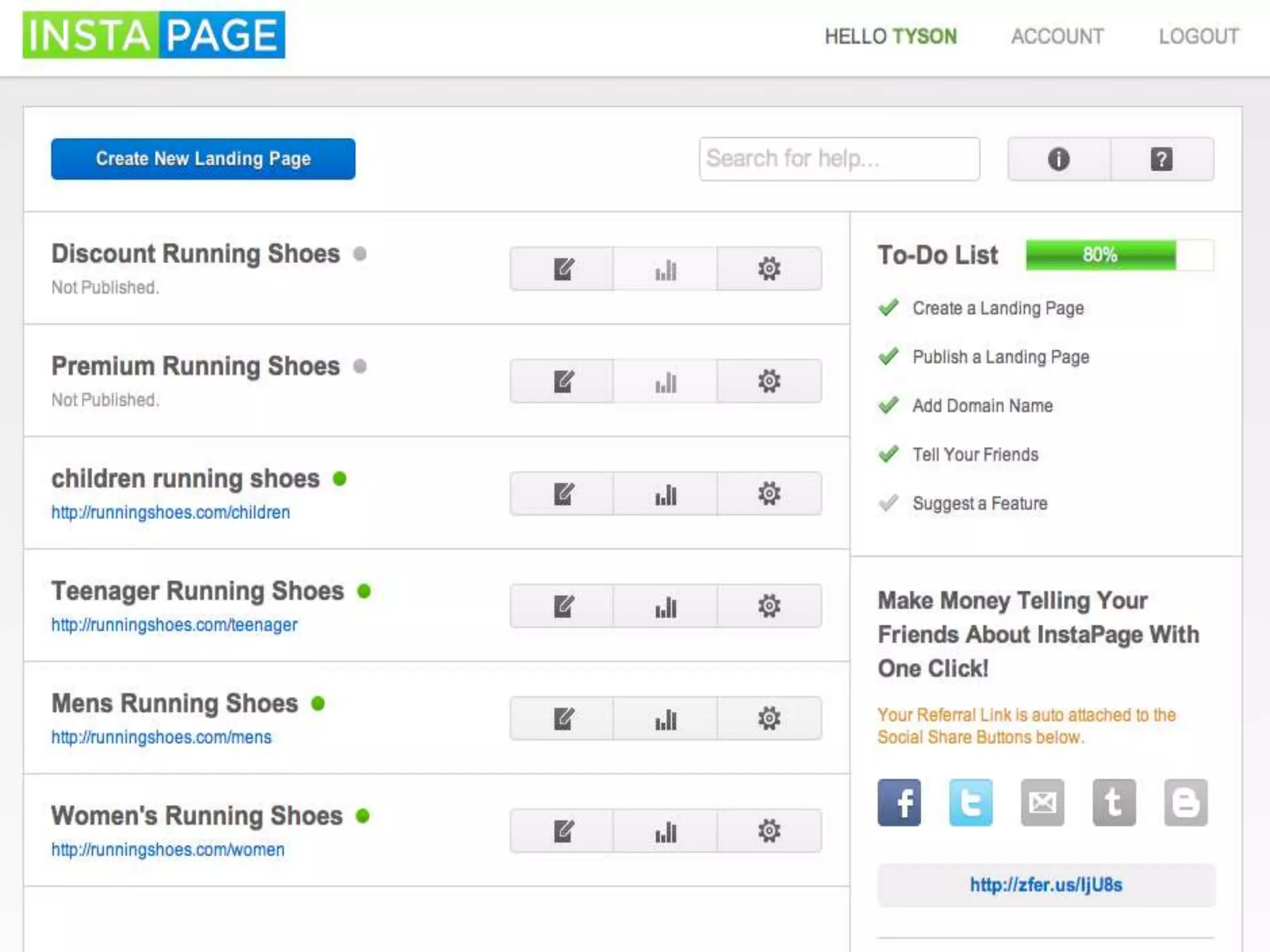Open the runningshoes.com/children link
Viewport: 1270px width, 952px height.
tap(171, 513)
